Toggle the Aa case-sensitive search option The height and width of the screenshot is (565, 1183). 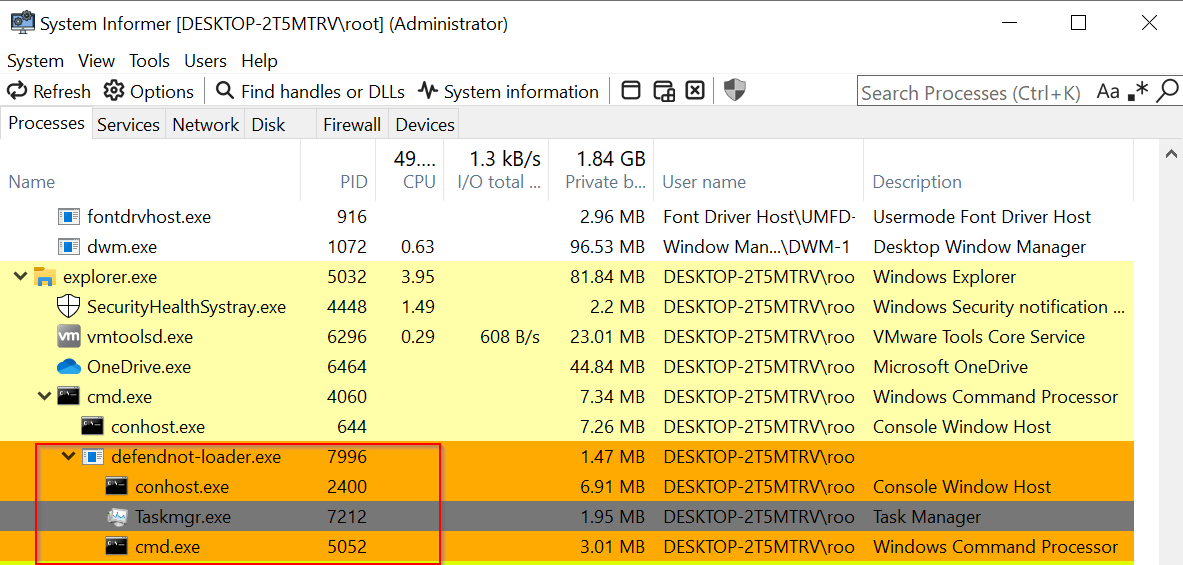[1108, 92]
